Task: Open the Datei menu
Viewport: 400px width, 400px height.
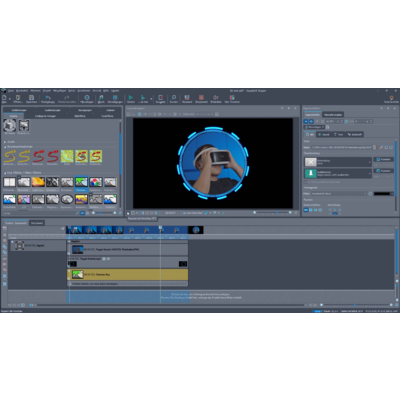Action: [x=11, y=91]
